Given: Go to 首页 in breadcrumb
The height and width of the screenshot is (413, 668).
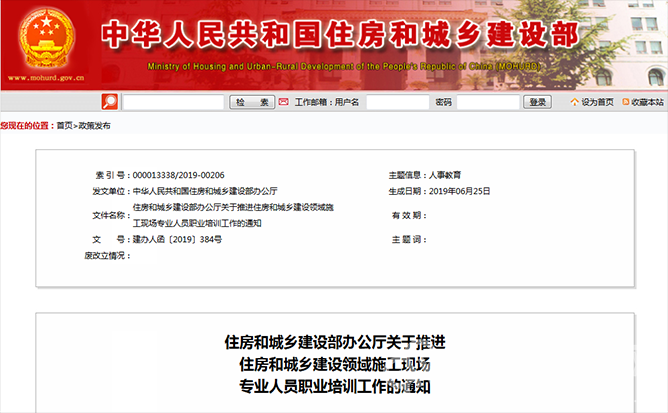Looking at the screenshot, I should point(64,126).
